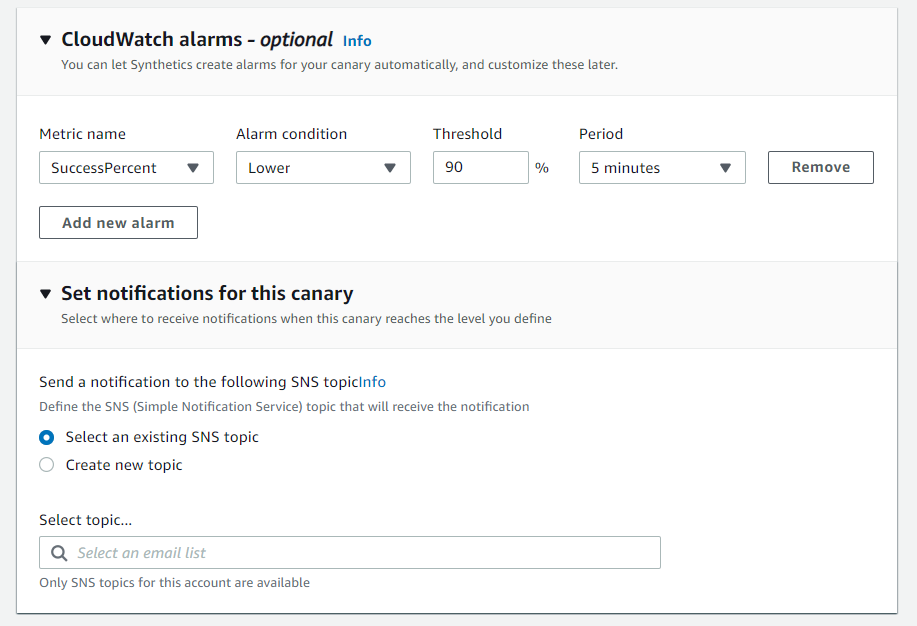Choose the Select an existing SNS topic radio
Viewport: 917px width, 626px height.
pos(47,437)
